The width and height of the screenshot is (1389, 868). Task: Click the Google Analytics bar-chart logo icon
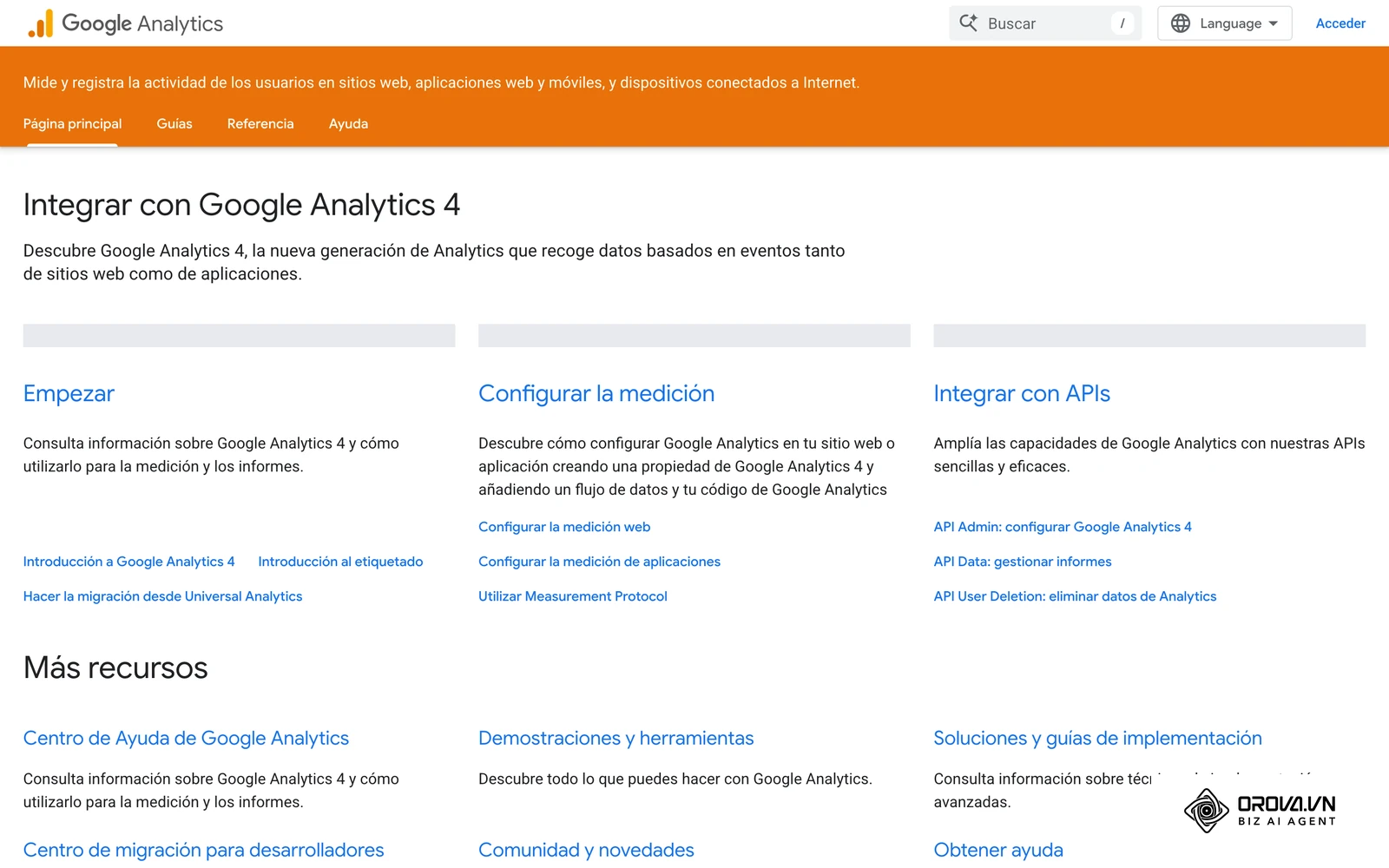(40, 23)
